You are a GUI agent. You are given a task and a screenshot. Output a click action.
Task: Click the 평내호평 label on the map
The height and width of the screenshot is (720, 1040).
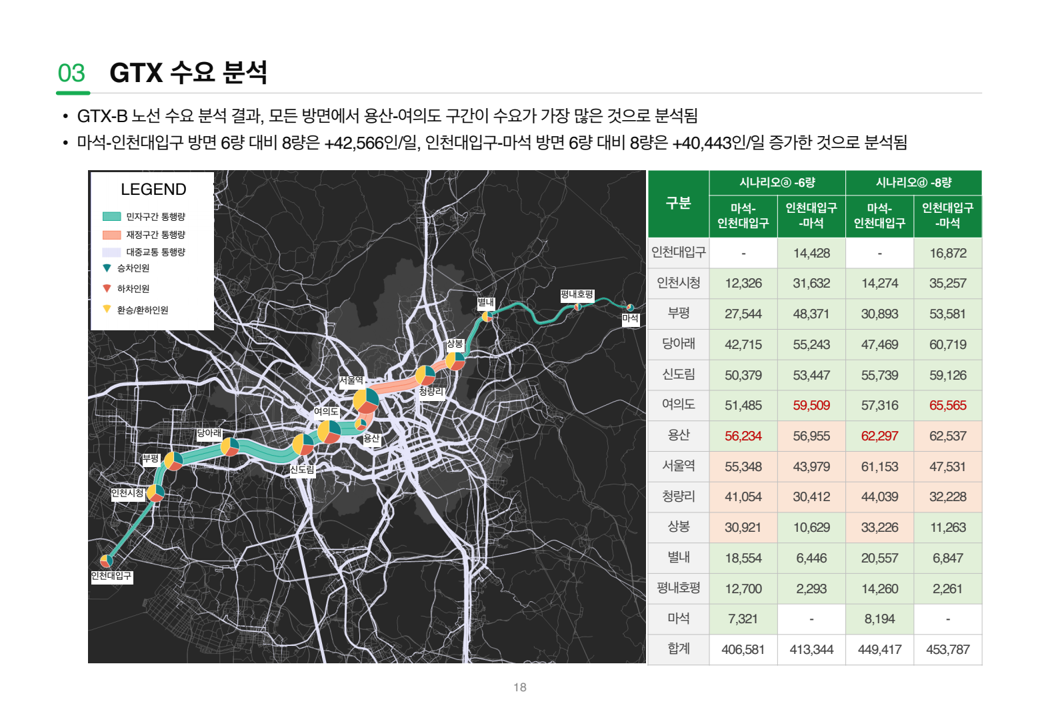577,294
